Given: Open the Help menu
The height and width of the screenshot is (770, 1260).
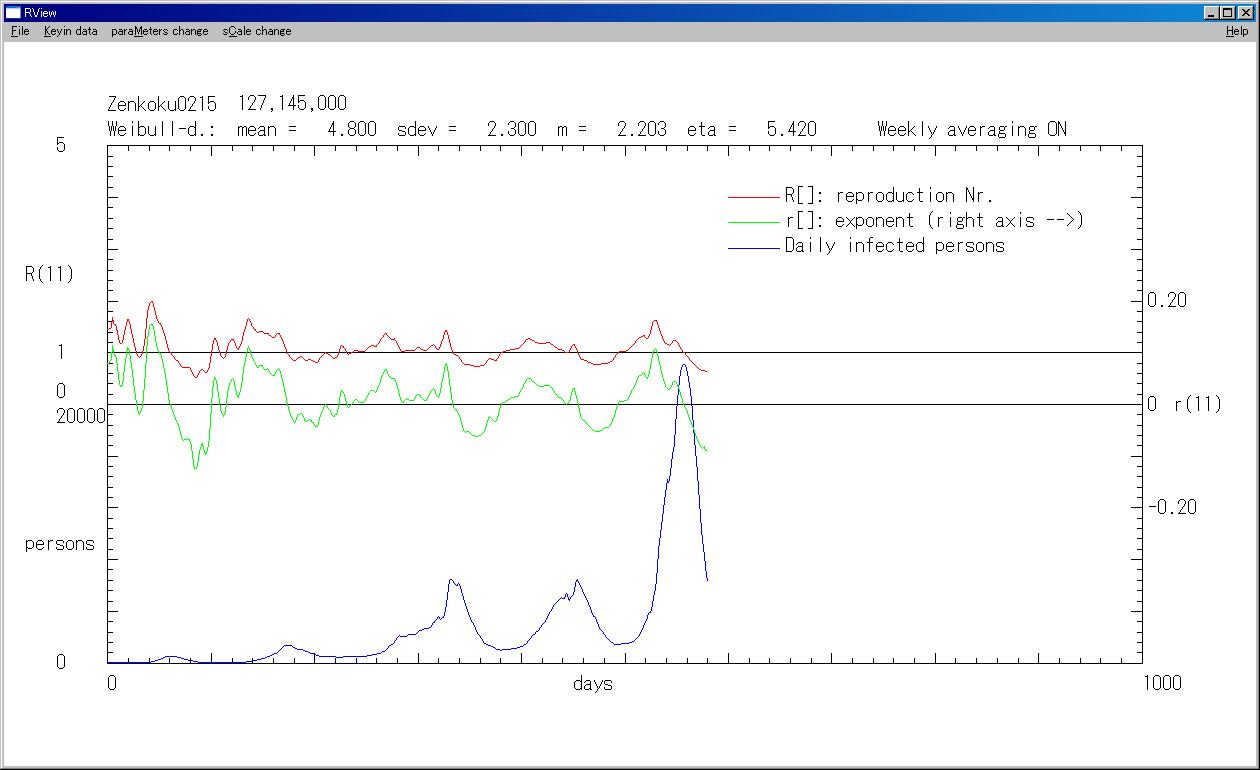Looking at the screenshot, I should [x=1237, y=31].
